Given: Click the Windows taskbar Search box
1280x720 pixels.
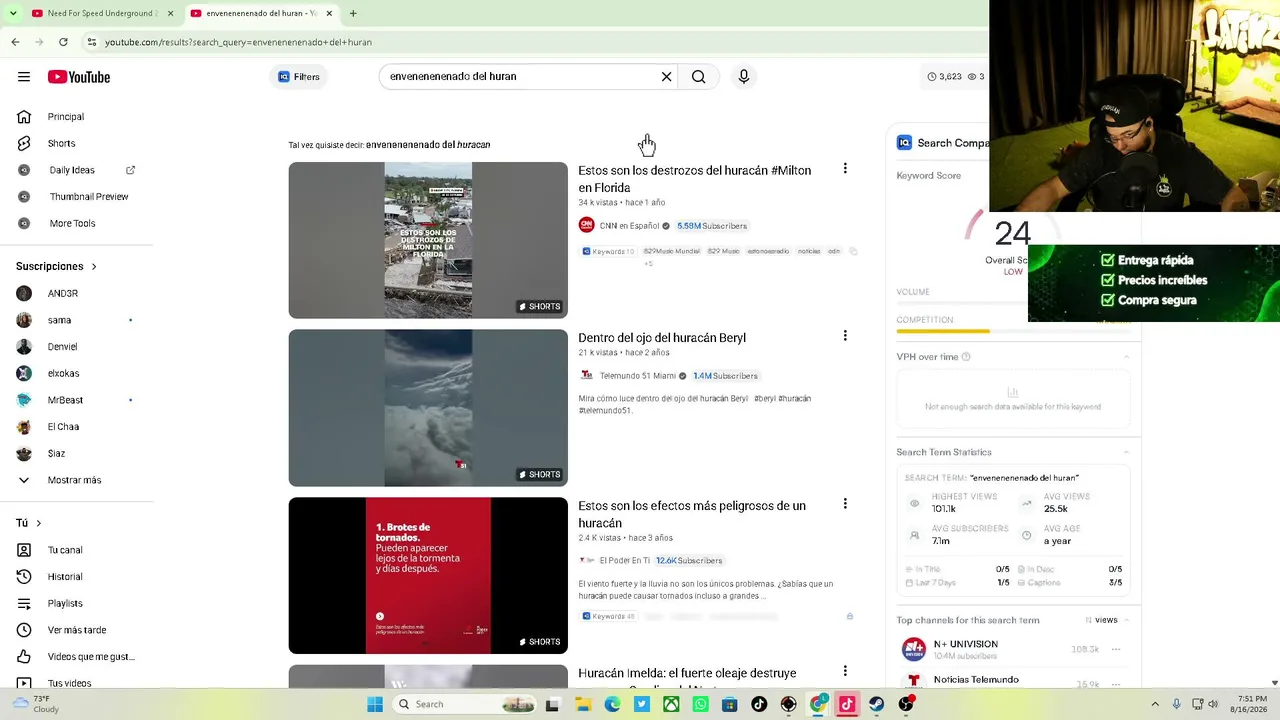Looking at the screenshot, I should 465,704.
